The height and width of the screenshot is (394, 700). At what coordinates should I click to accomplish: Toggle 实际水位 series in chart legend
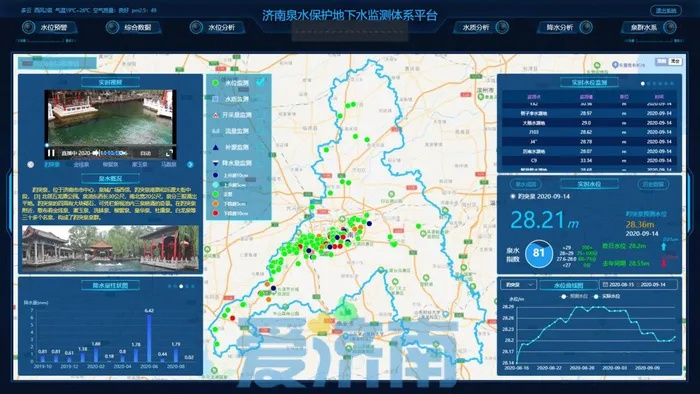pyautogui.click(x=607, y=296)
